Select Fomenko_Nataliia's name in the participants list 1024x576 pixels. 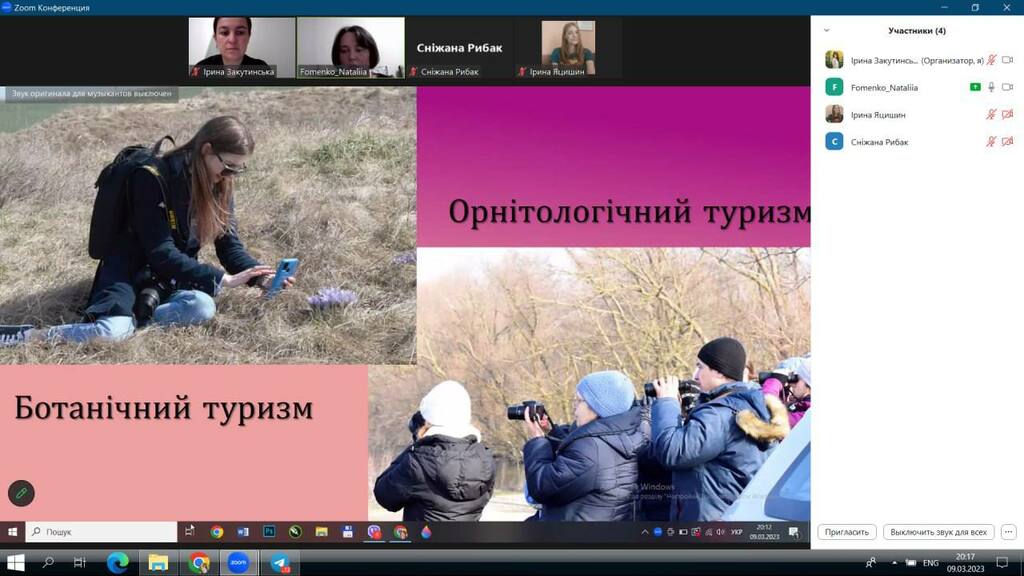[884, 87]
